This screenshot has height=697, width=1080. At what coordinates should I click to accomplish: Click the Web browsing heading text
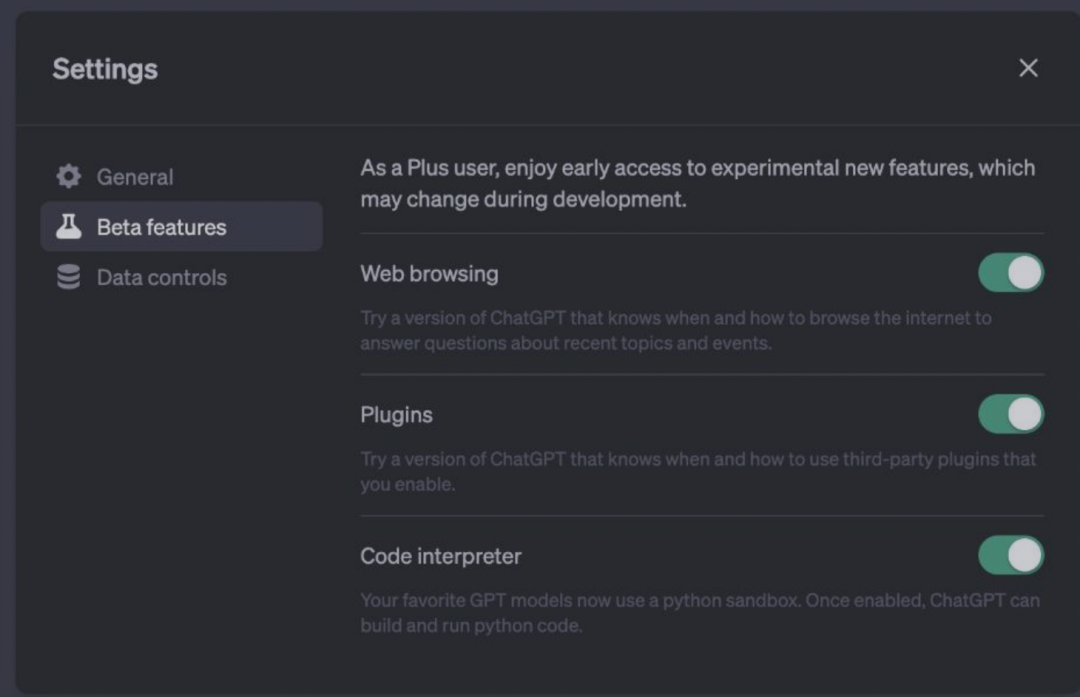click(x=429, y=273)
